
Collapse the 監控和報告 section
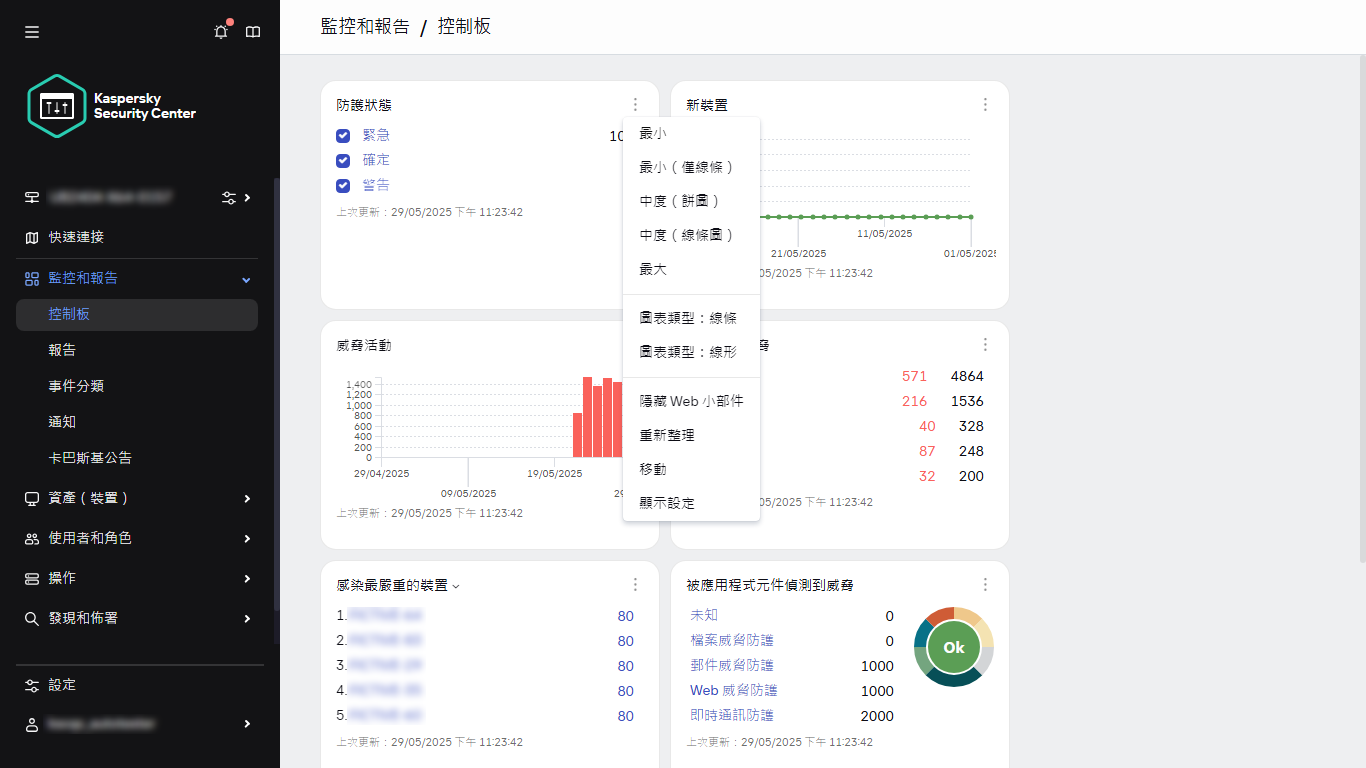pyautogui.click(x=246, y=278)
